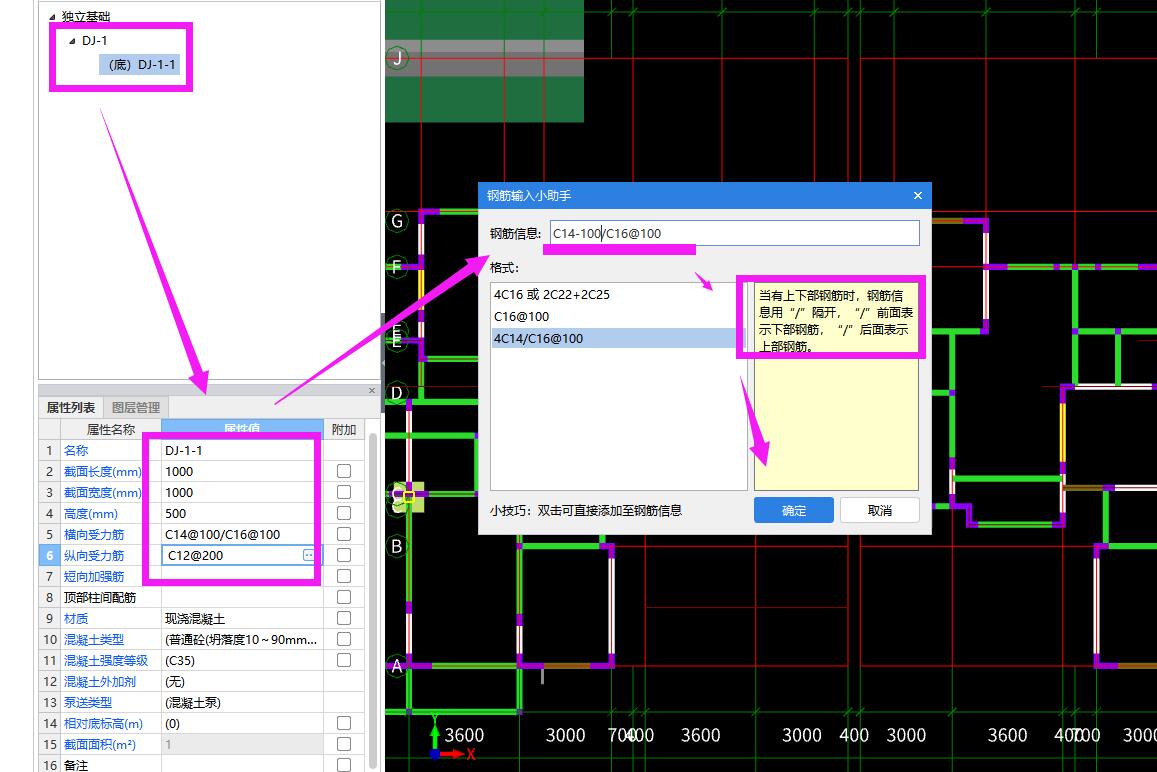The height and width of the screenshot is (772, 1157).
Task: Collapse the 独立基础 tree node
Action: (52, 17)
